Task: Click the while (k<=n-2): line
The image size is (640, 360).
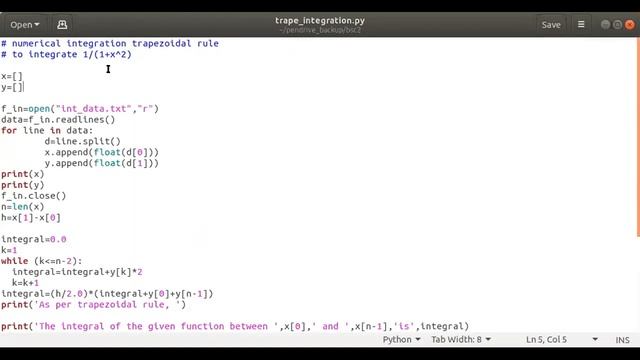Action: pyautogui.click(x=42, y=261)
